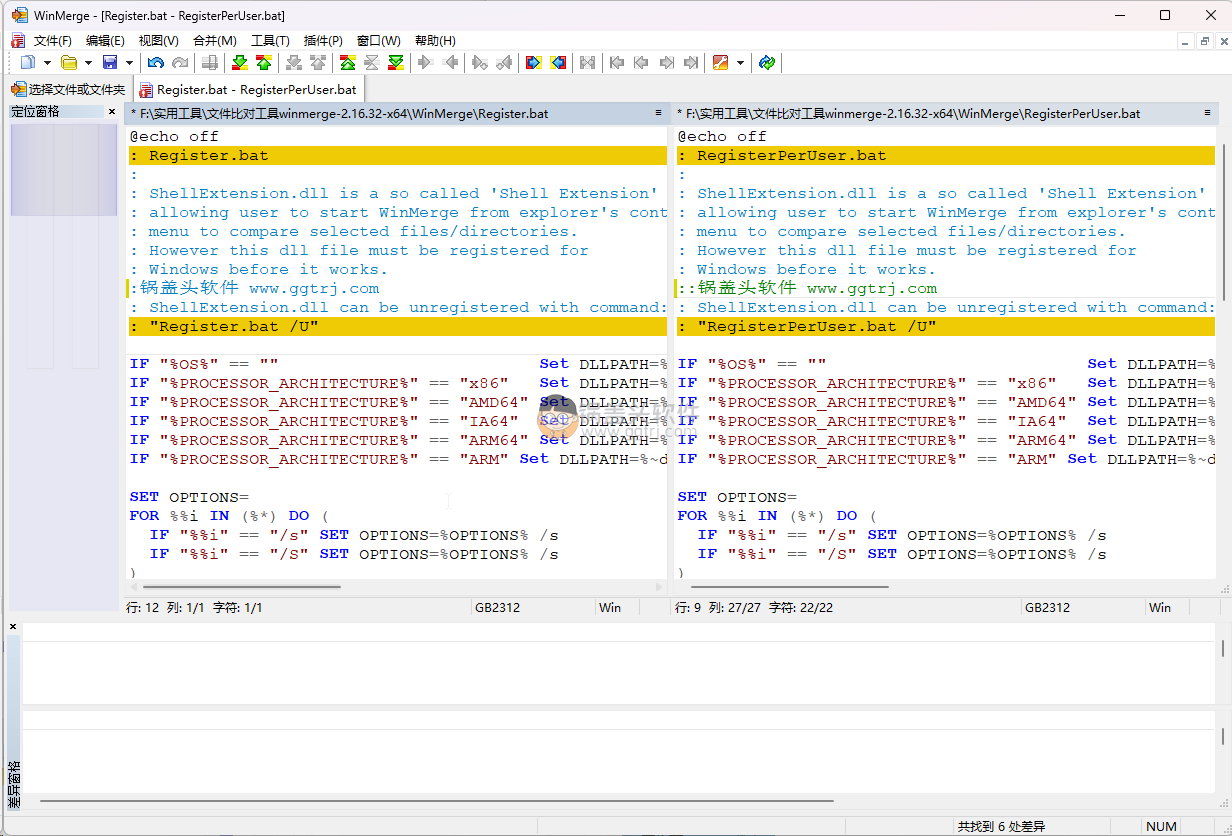Click the Redo toolbar icon
The image size is (1232, 836).
[180, 62]
